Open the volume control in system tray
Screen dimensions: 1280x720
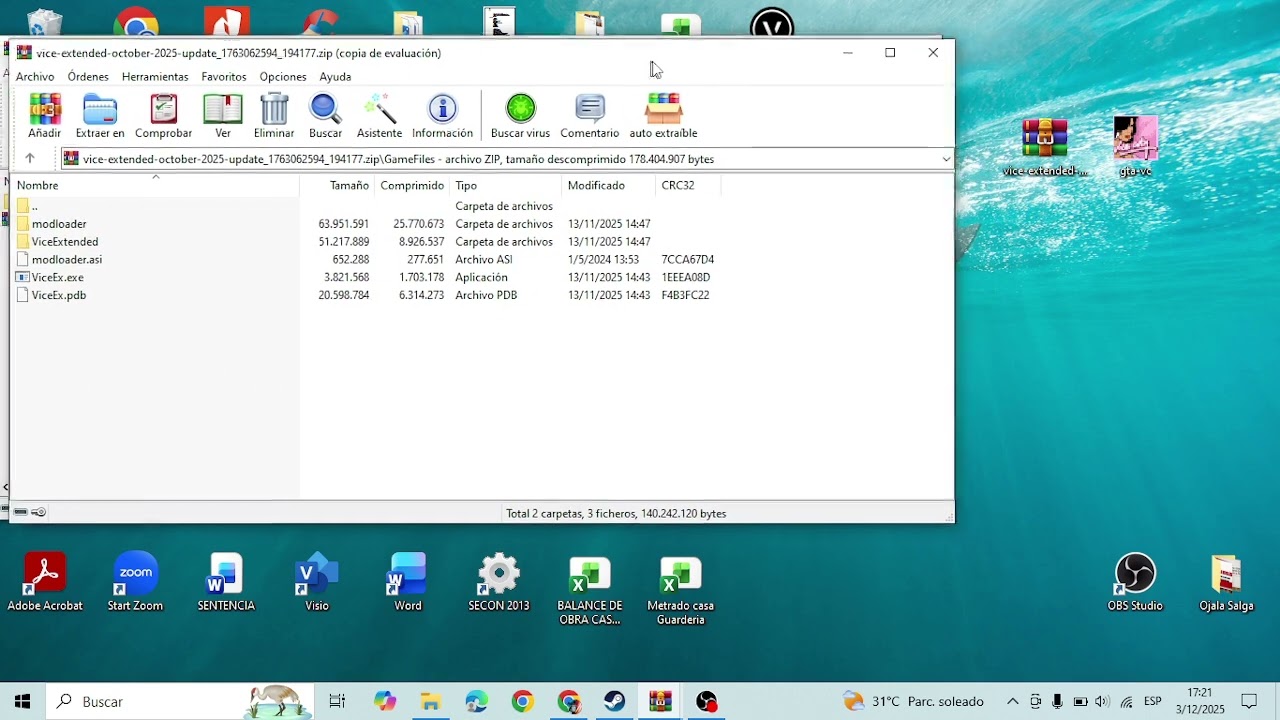pos(1102,701)
